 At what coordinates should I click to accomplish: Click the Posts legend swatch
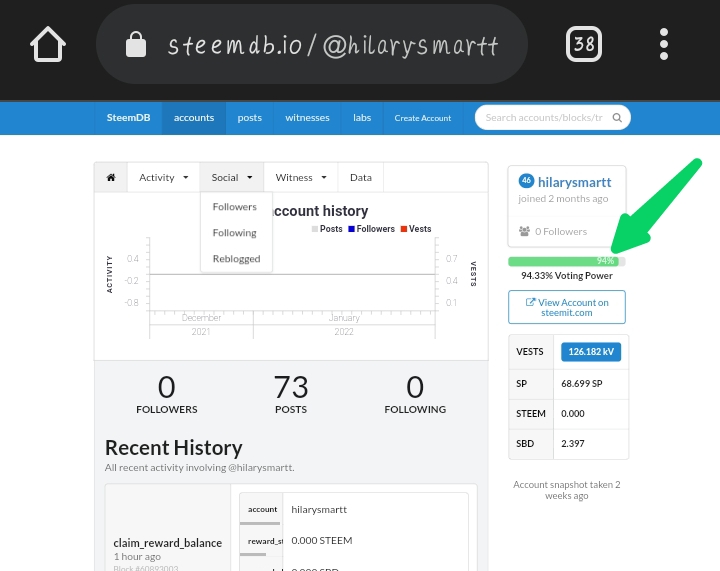pyautogui.click(x=315, y=229)
